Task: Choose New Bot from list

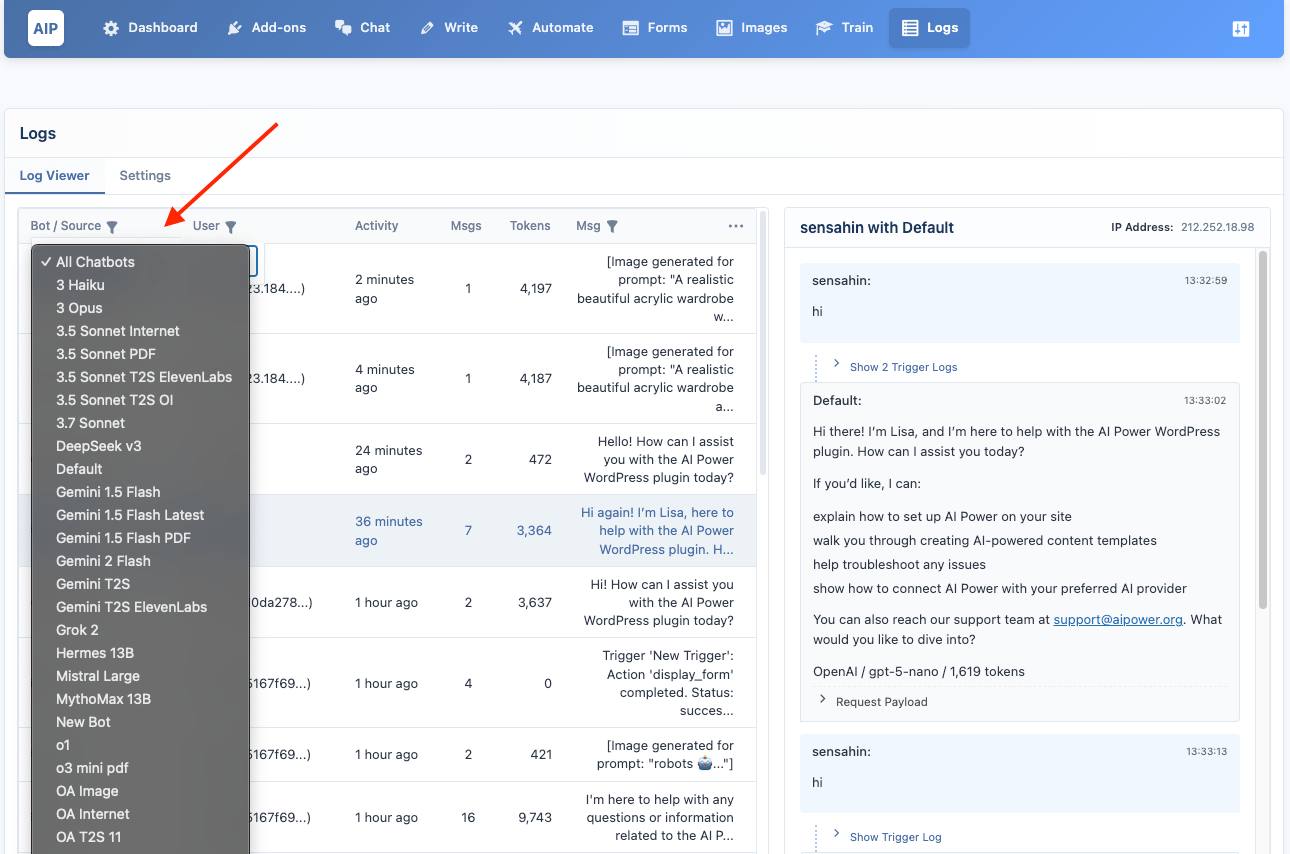Action: tap(140, 722)
